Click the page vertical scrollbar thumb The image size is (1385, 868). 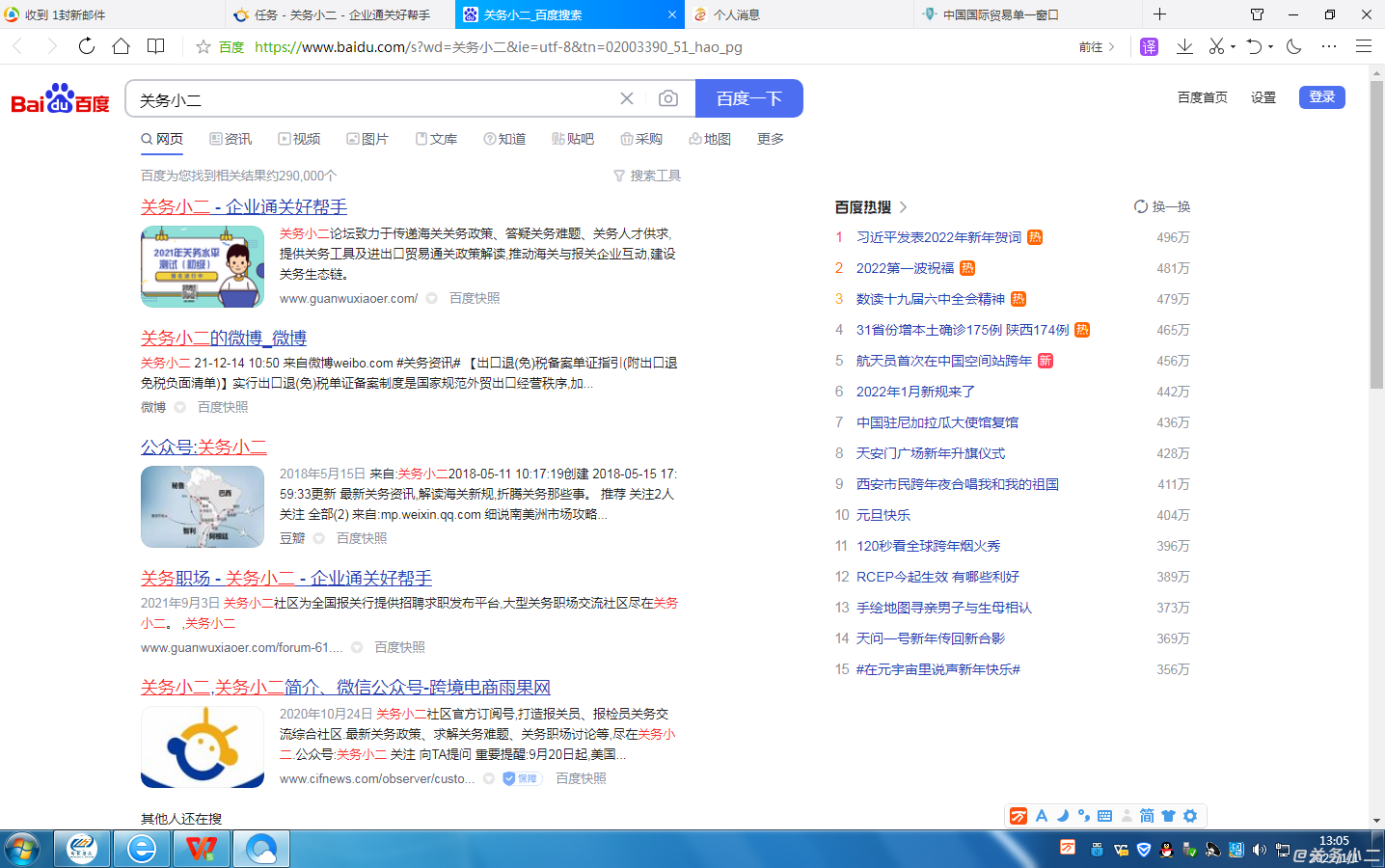coord(1376,234)
